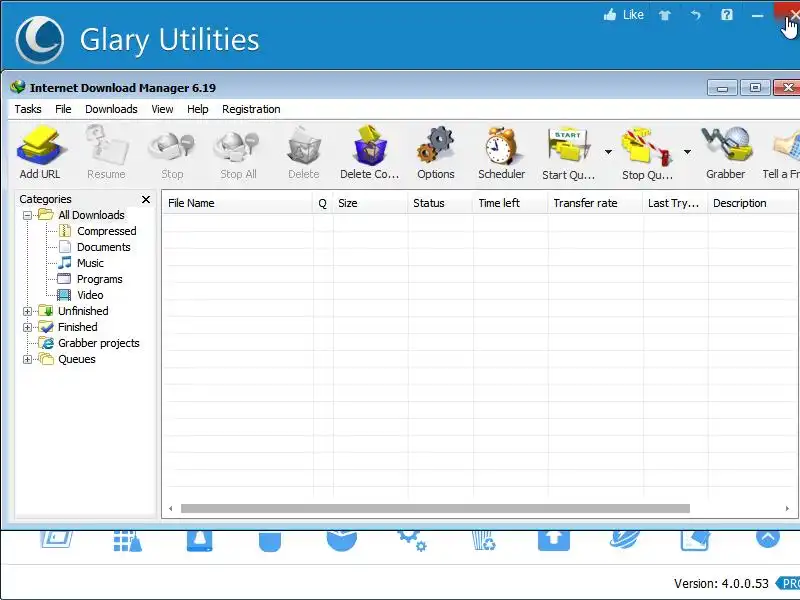Open the Grabber tool

tap(726, 152)
